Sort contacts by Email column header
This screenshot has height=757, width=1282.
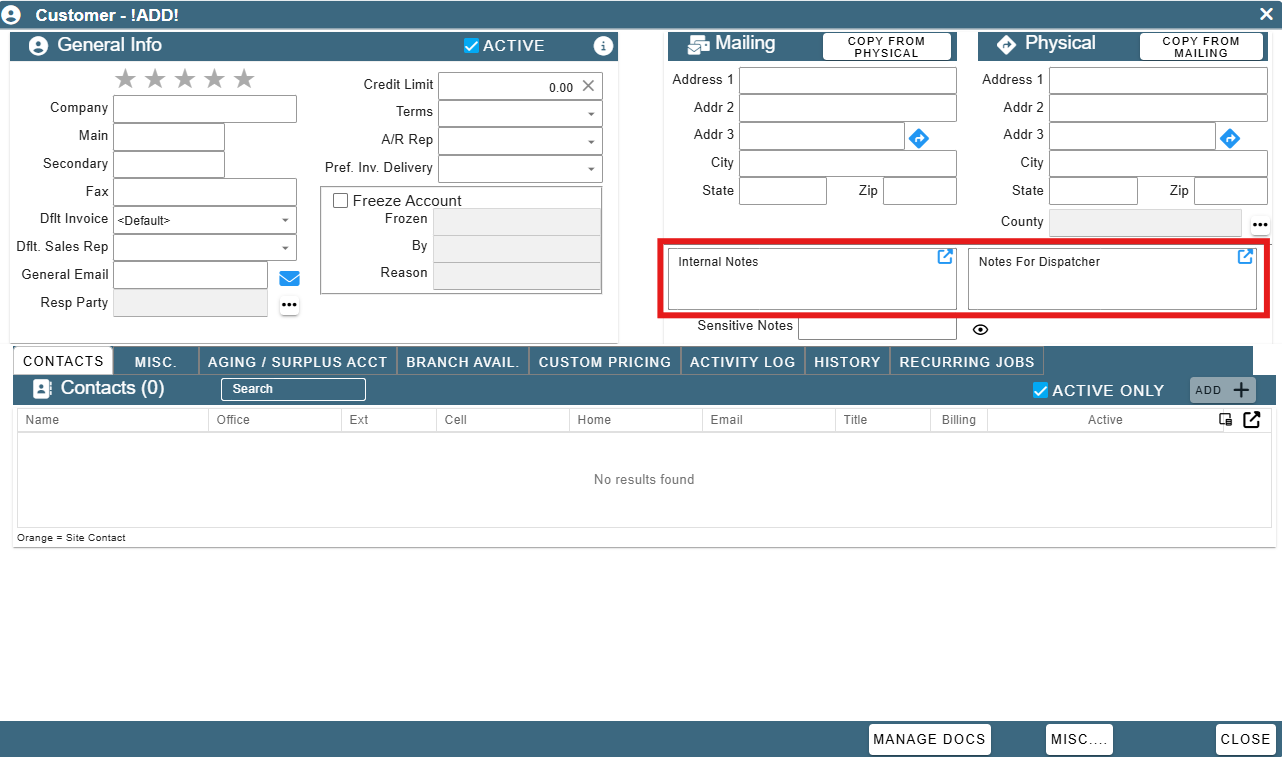(768, 420)
